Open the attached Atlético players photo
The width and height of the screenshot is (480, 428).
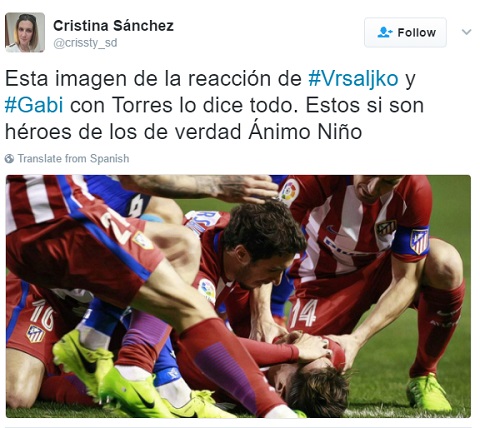coord(238,296)
